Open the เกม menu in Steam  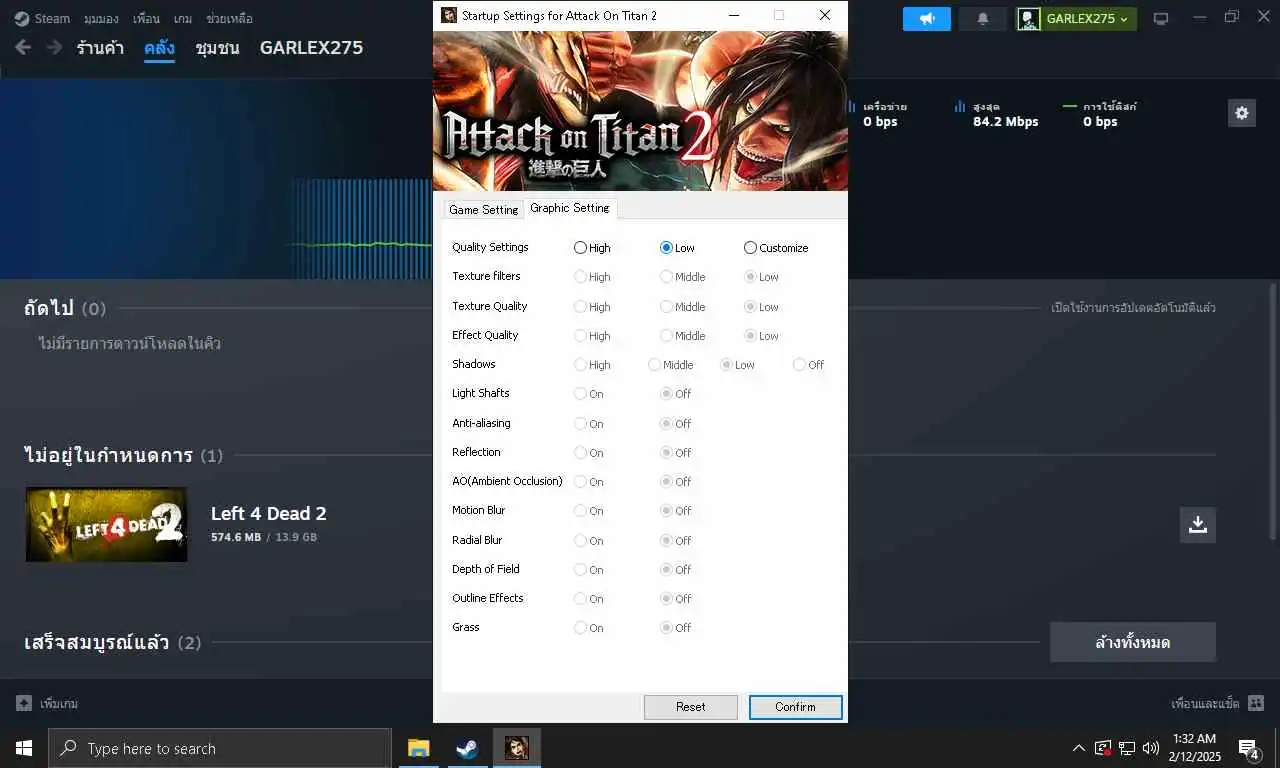coord(182,18)
